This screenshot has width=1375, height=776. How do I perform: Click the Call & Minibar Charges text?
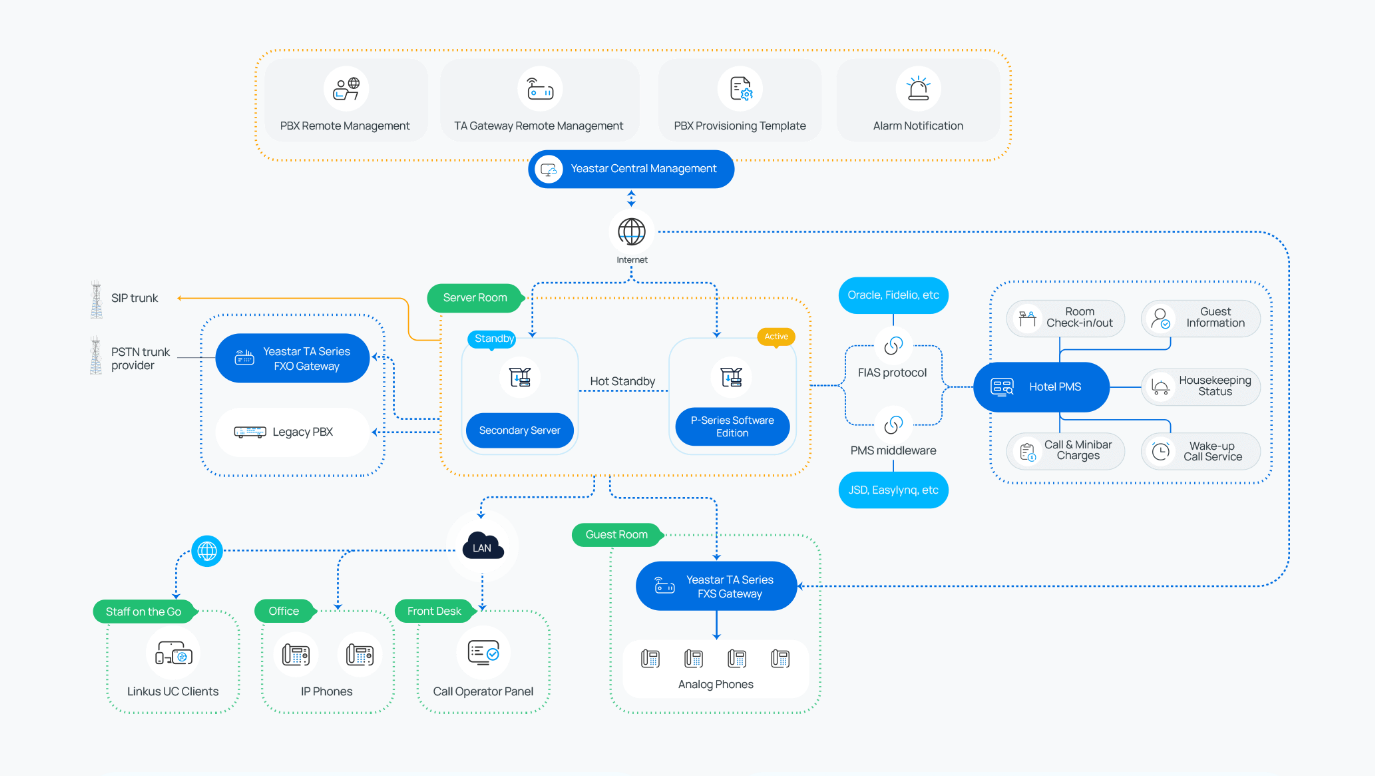(x=1078, y=450)
